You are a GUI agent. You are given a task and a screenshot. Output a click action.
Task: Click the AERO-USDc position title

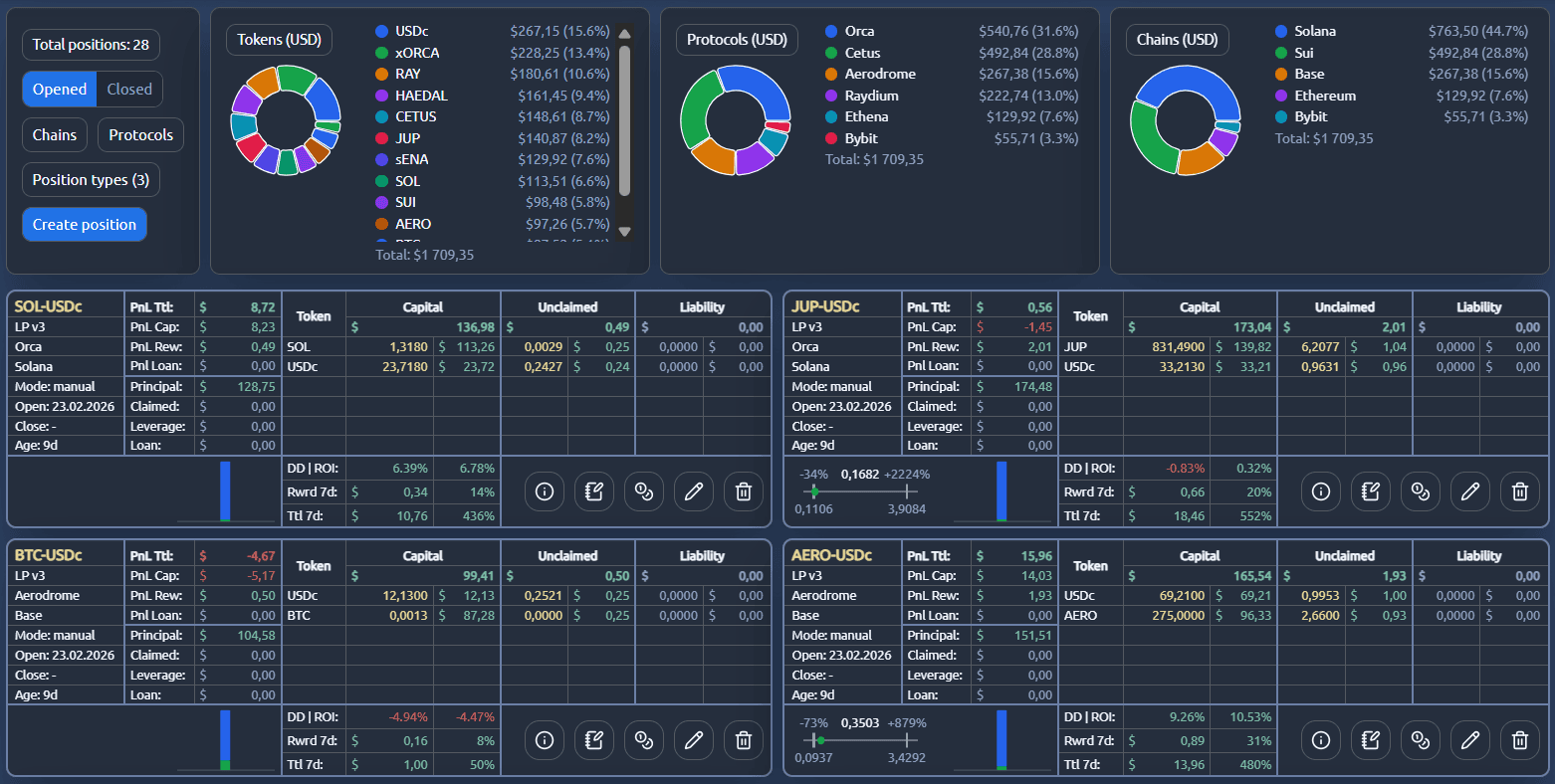tap(831, 555)
